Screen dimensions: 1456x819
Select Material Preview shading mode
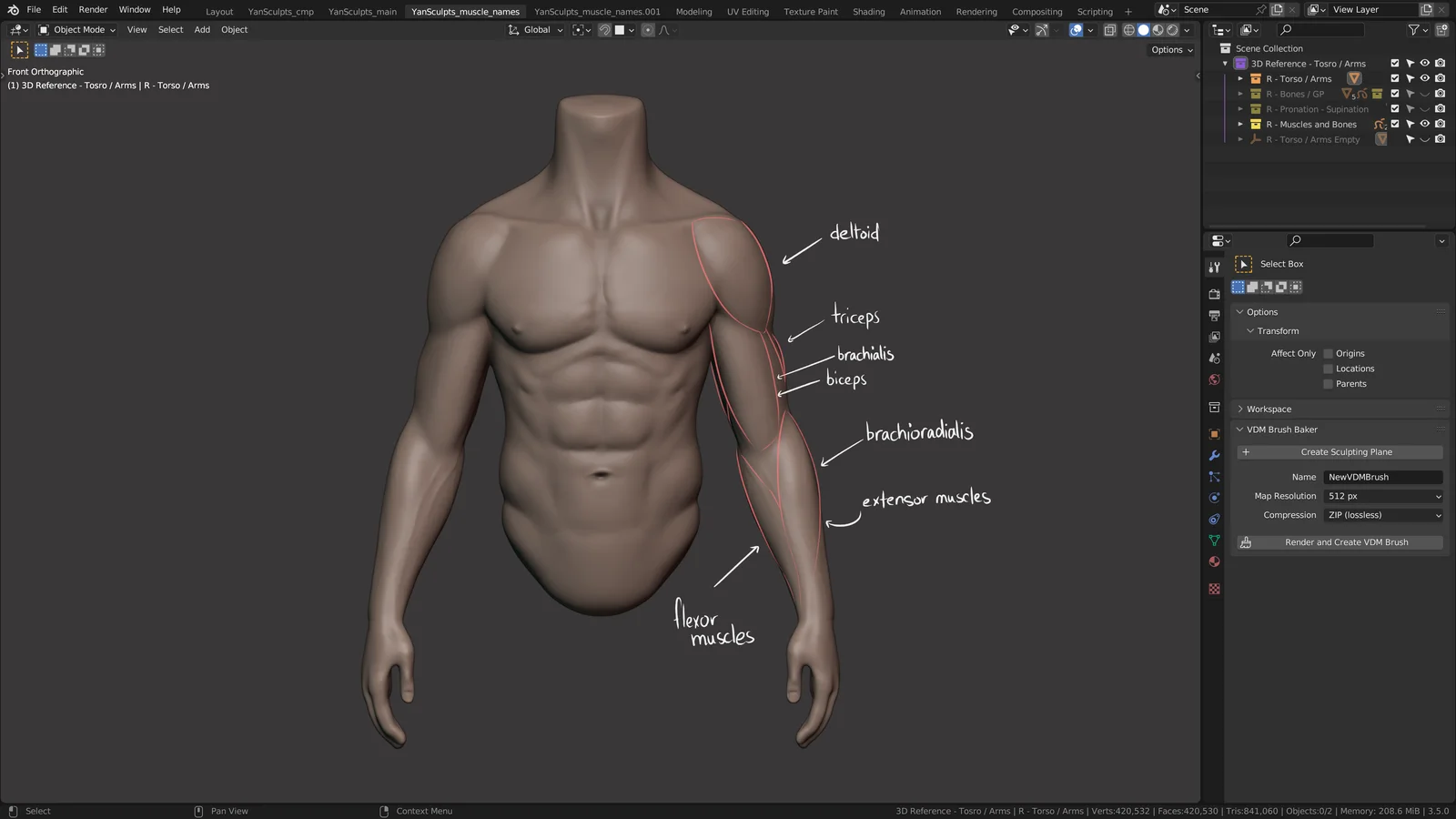[x=1158, y=30]
